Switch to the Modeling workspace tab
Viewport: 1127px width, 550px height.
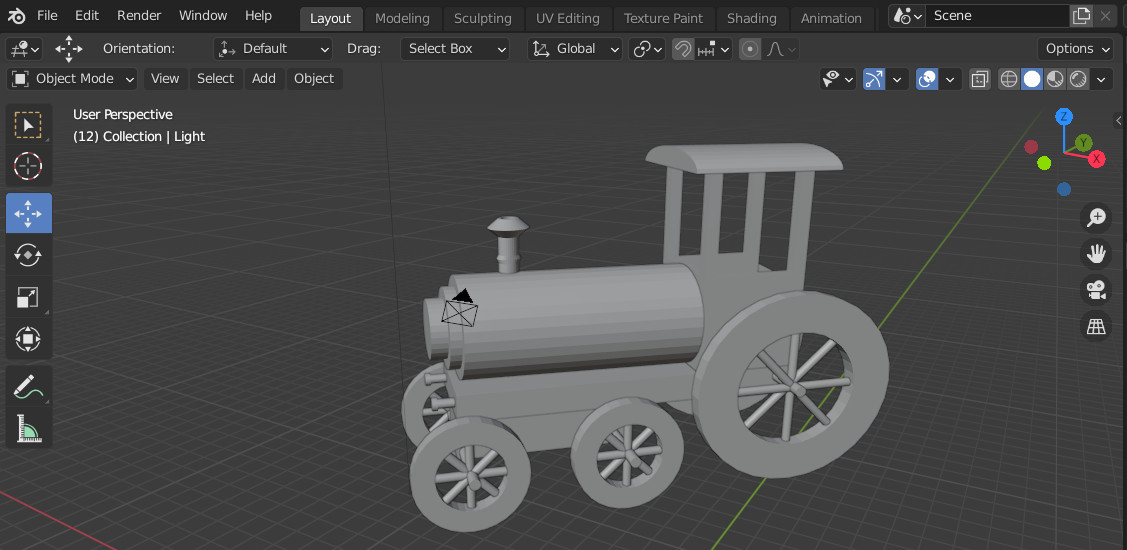[402, 19]
